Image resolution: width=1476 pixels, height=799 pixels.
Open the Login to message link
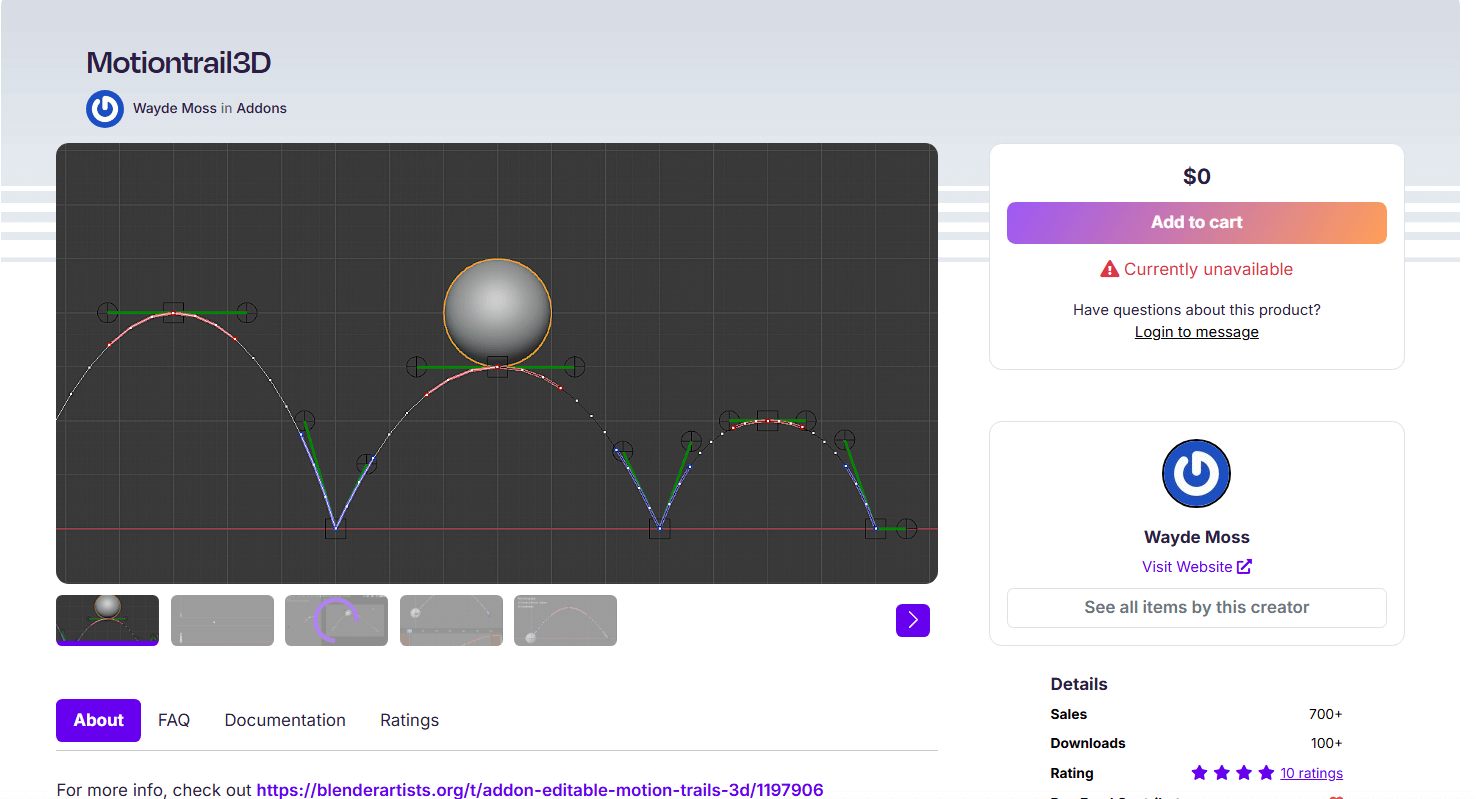tap(1197, 332)
